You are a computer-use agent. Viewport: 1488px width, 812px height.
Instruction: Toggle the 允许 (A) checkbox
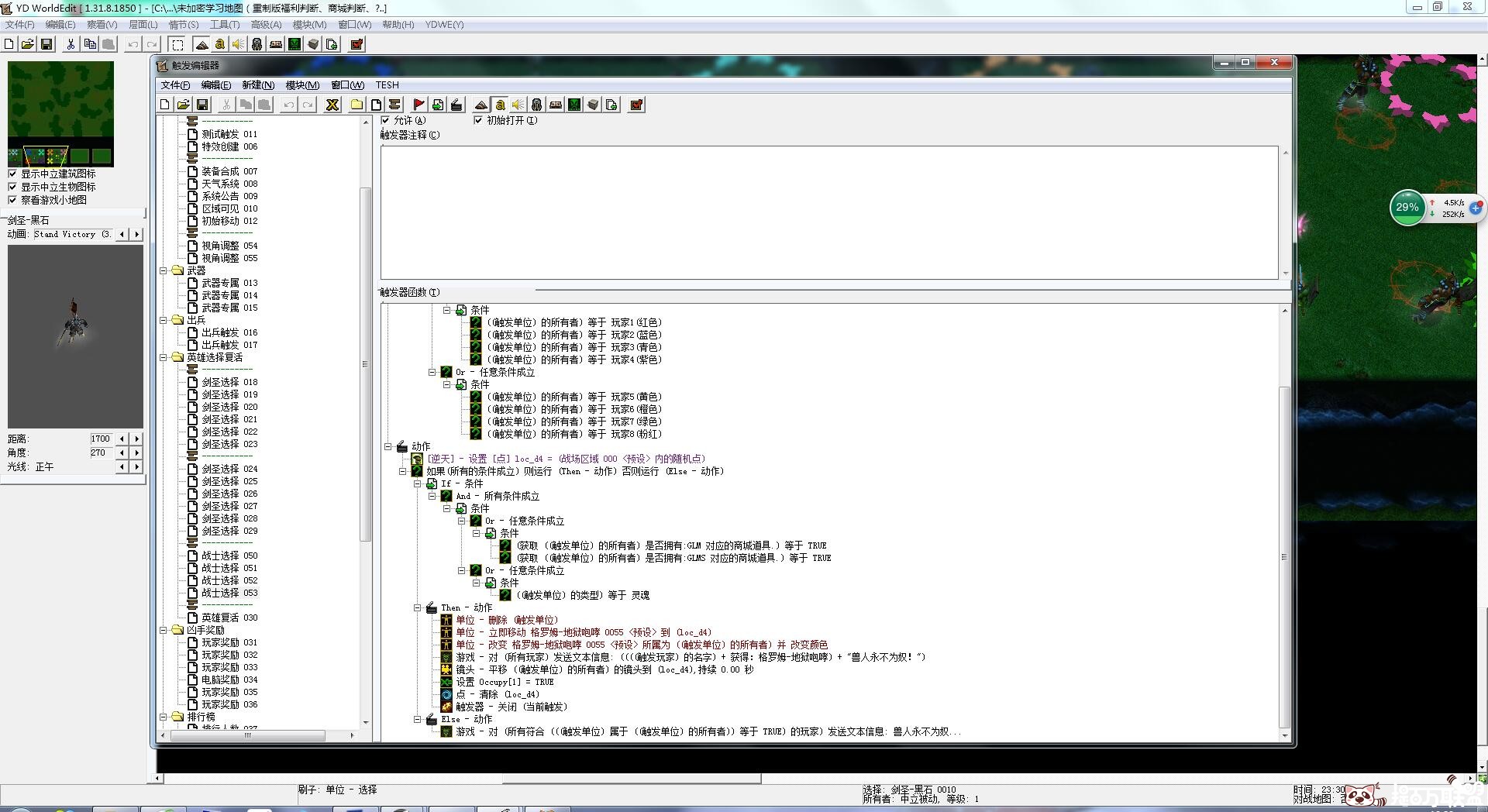click(x=385, y=120)
